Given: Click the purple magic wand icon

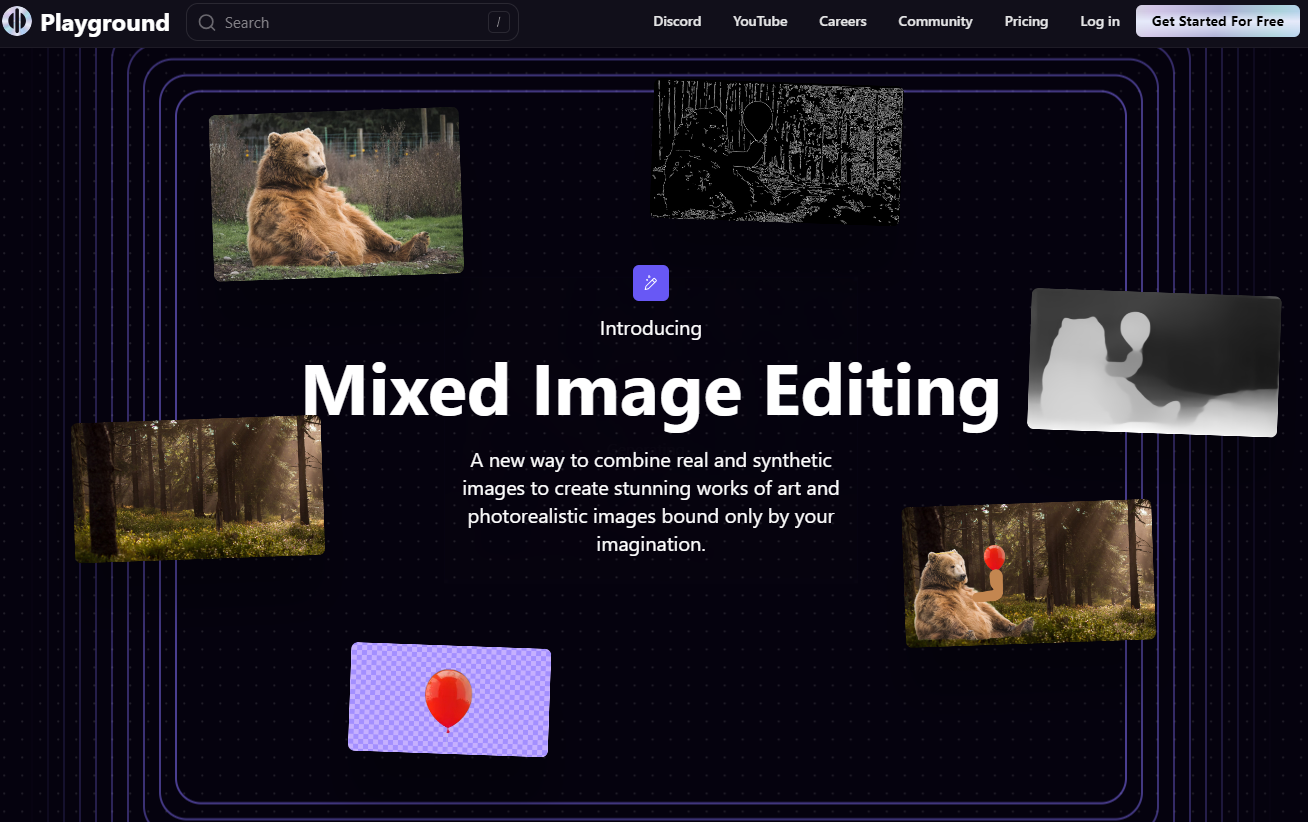Looking at the screenshot, I should (651, 283).
